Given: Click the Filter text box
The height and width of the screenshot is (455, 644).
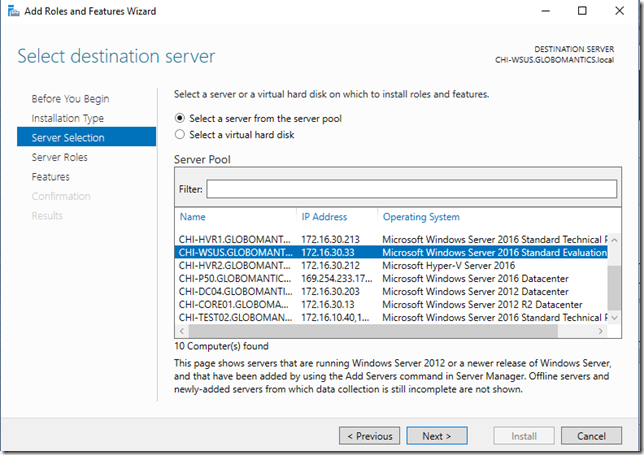Looking at the screenshot, I should pyautogui.click(x=412, y=189).
